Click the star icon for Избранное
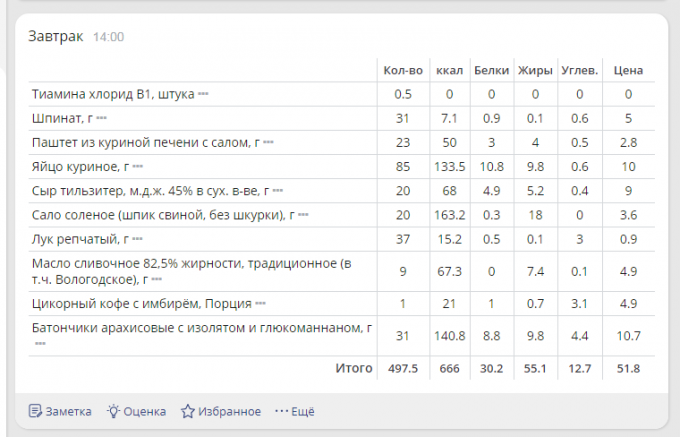Viewport: 680px width, 437px height. [187, 411]
